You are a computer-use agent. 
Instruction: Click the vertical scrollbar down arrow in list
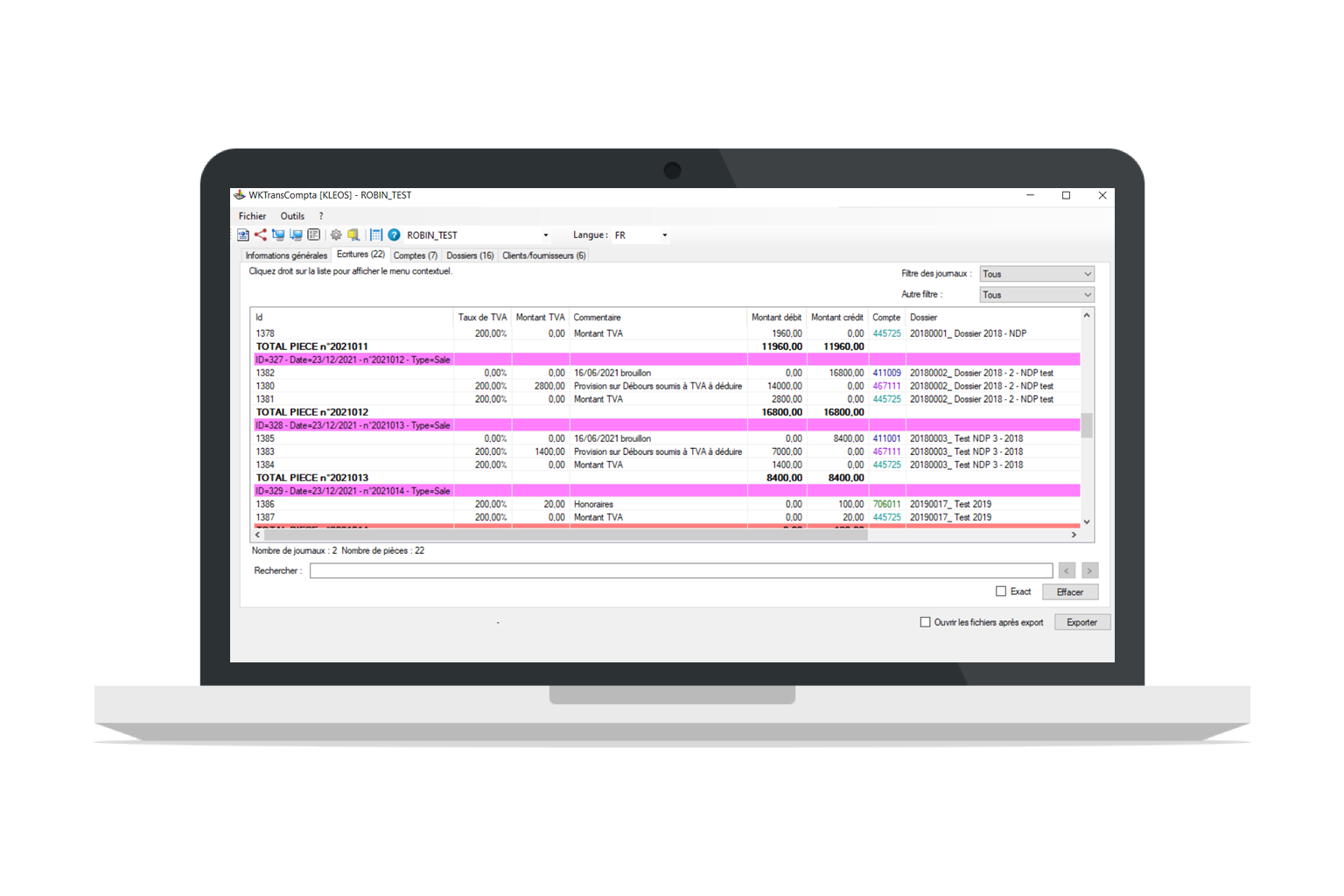(x=1087, y=521)
